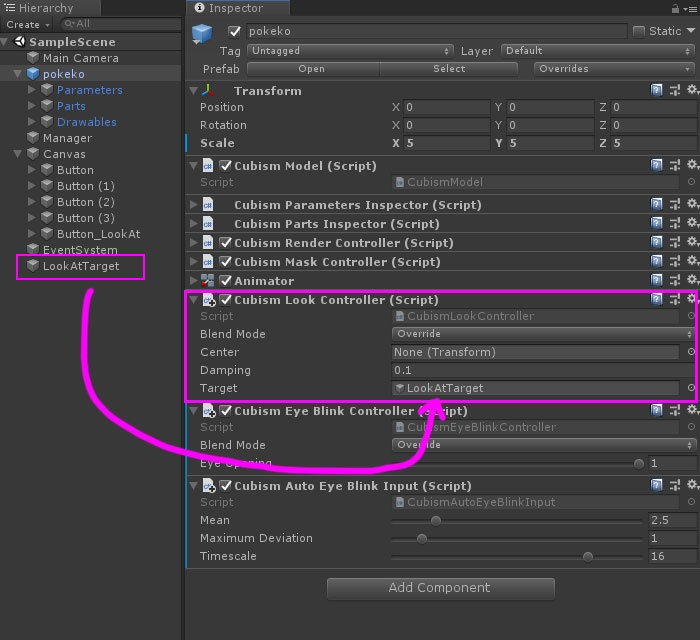Click the Maximum Deviation slider handle
Viewport: 700px width, 640px height.
coord(422,539)
